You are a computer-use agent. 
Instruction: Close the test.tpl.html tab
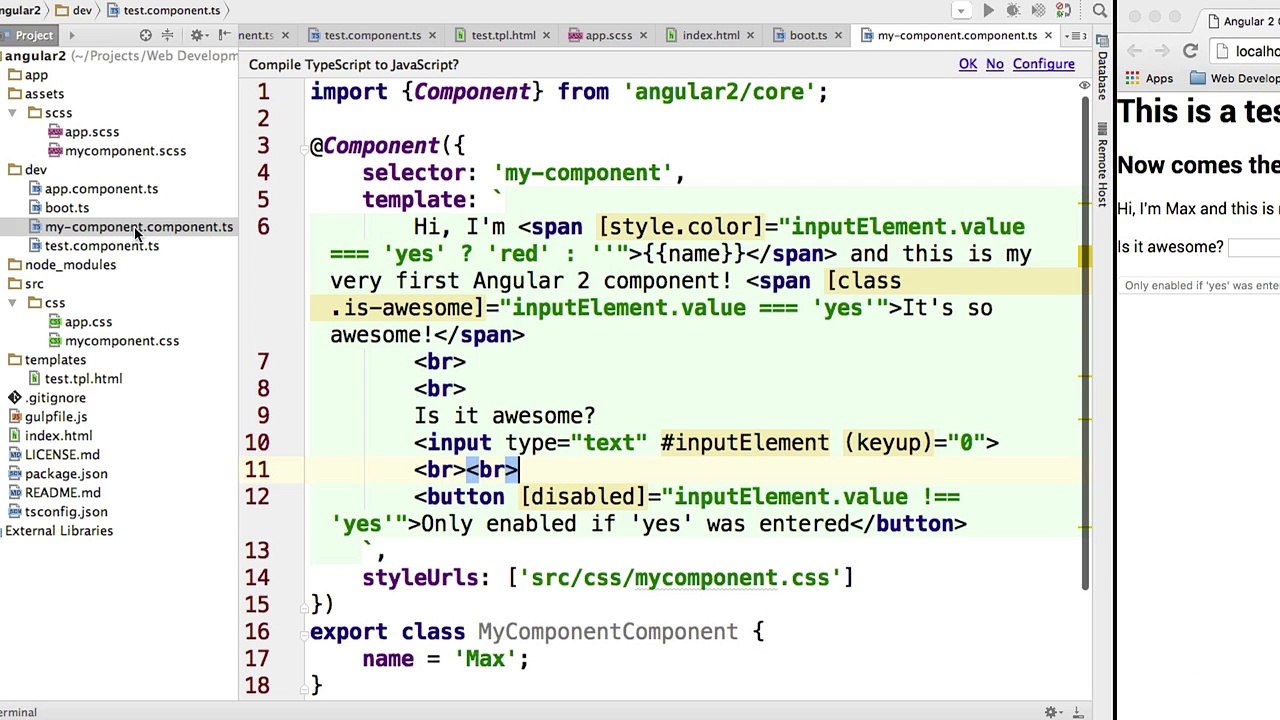544,35
